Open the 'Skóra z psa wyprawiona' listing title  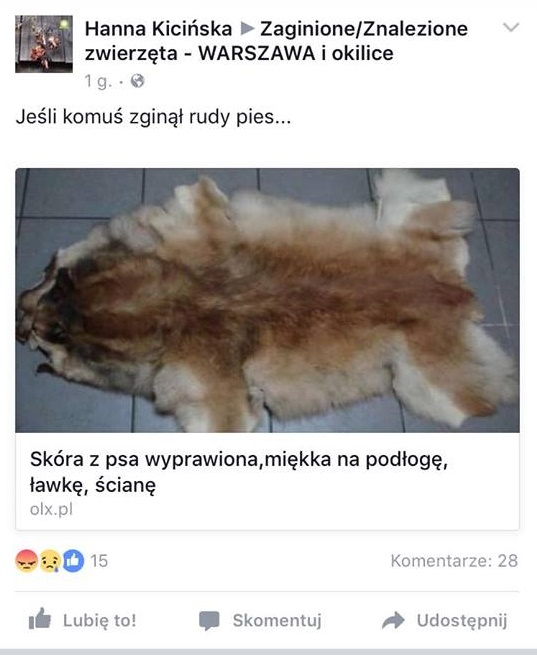[239, 472]
